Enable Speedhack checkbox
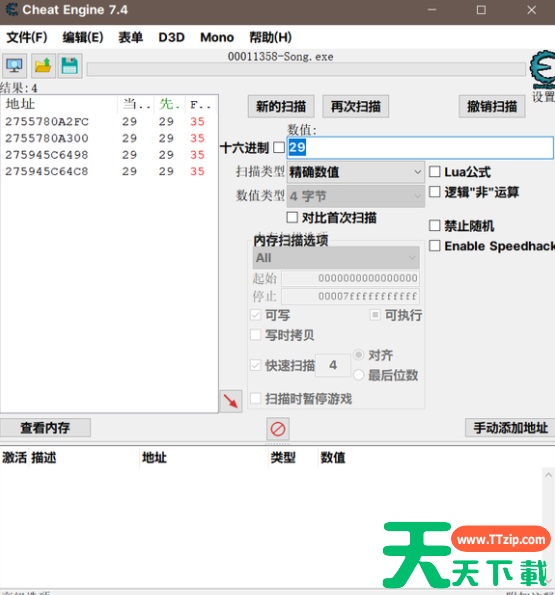 tap(434, 246)
